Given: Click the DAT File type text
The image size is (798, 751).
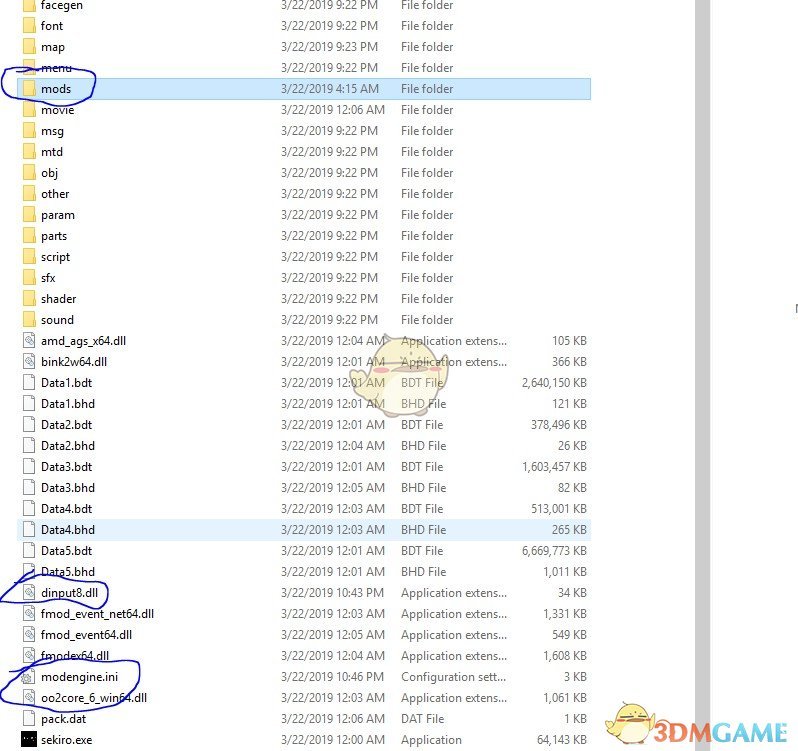Looking at the screenshot, I should pyautogui.click(x=422, y=718).
